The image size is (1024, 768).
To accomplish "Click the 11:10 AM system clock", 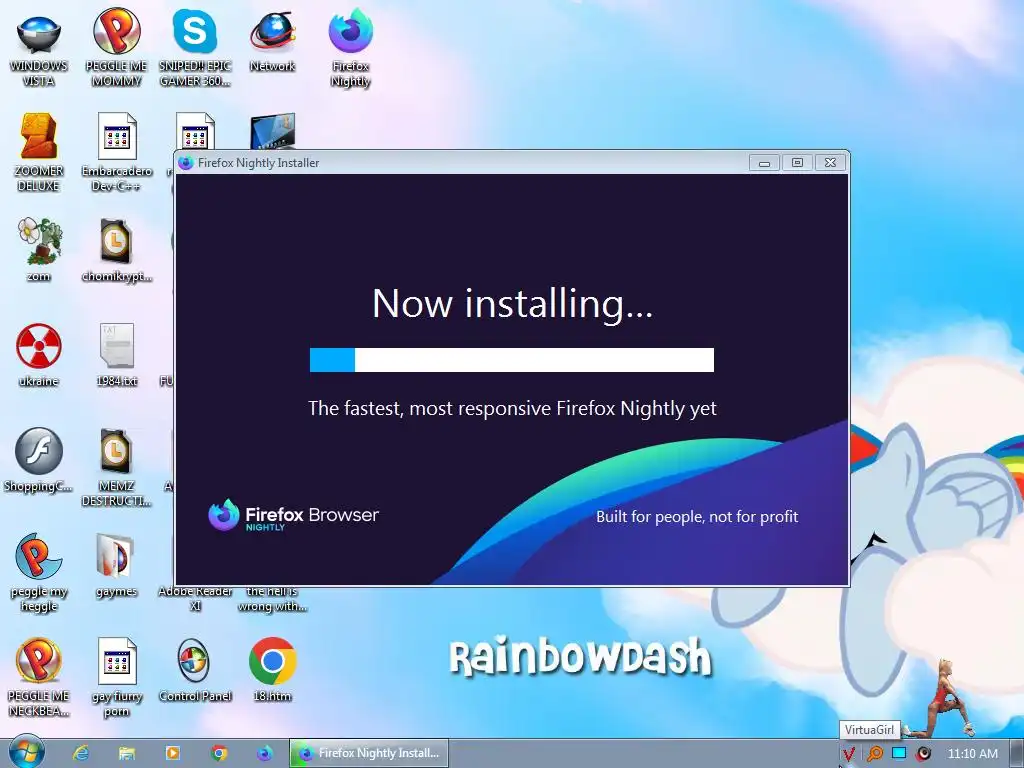I will coord(972,754).
